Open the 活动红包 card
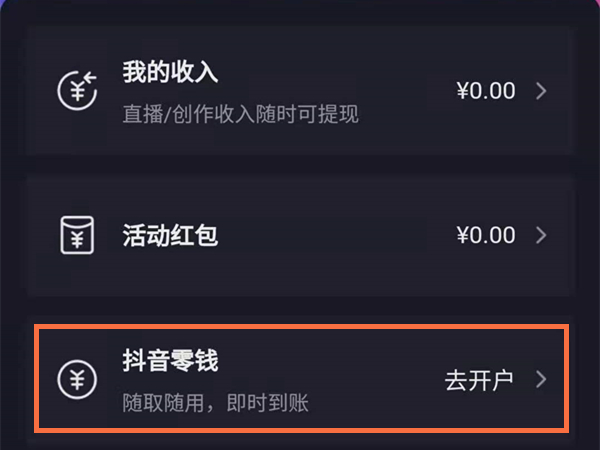600x450 pixels. (x=300, y=235)
